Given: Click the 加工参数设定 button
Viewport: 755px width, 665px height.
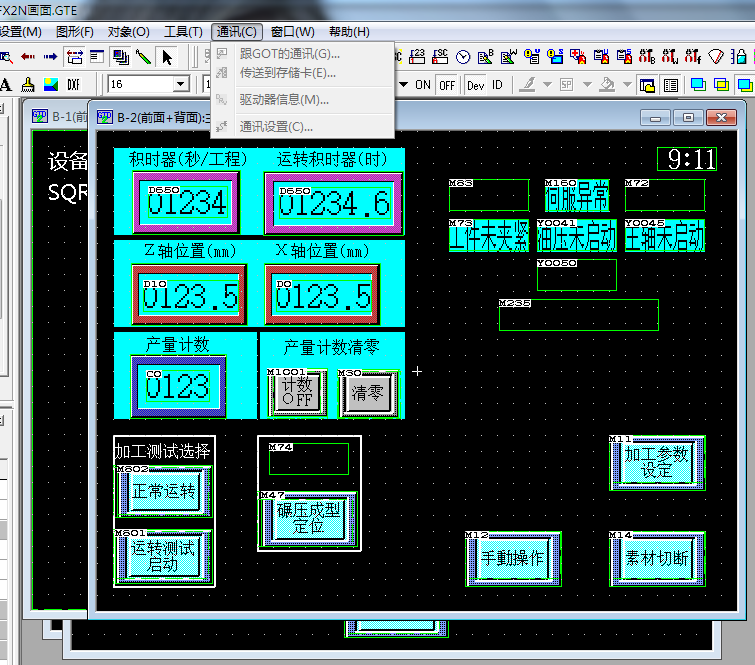Looking at the screenshot, I should tap(657, 462).
